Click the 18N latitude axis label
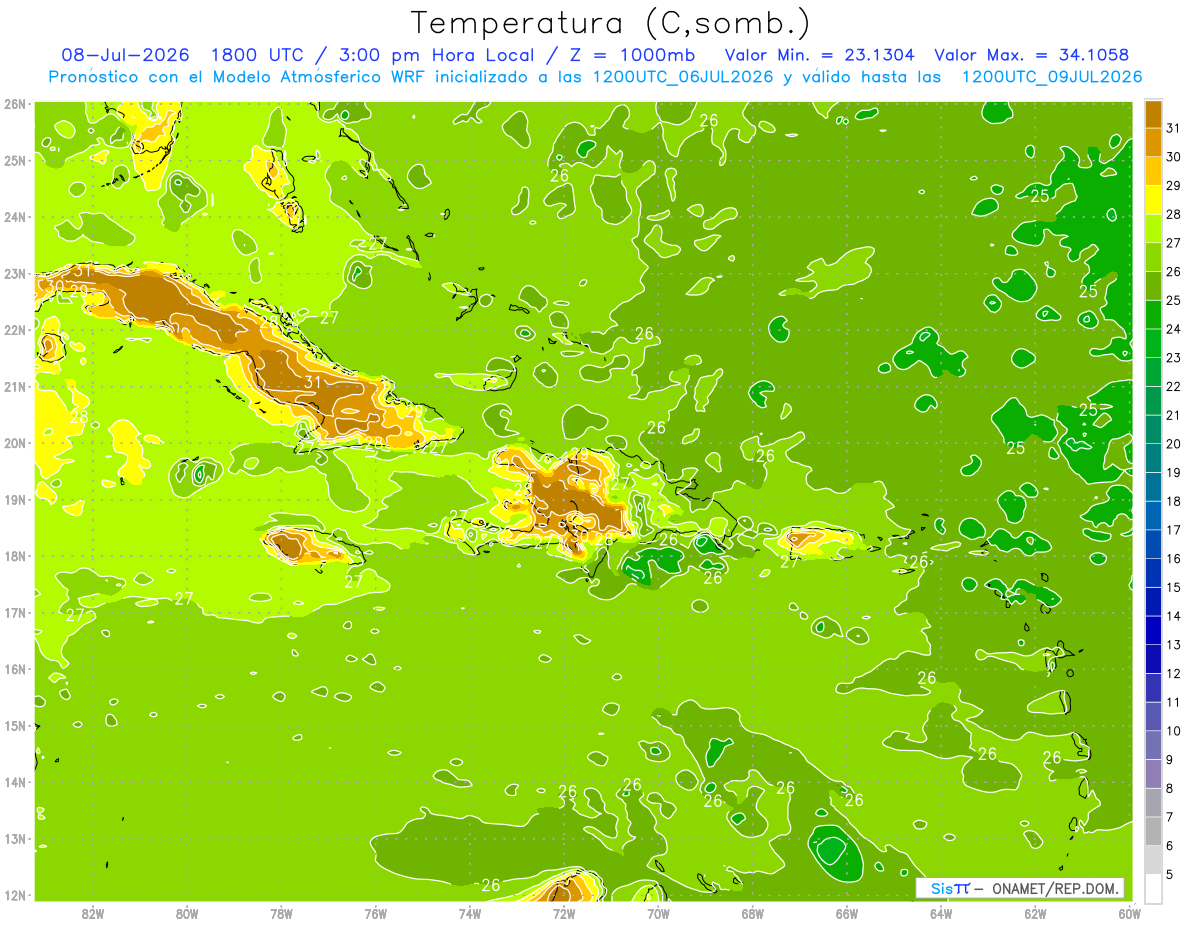This screenshot has width=1200, height=927. click(x=16, y=556)
